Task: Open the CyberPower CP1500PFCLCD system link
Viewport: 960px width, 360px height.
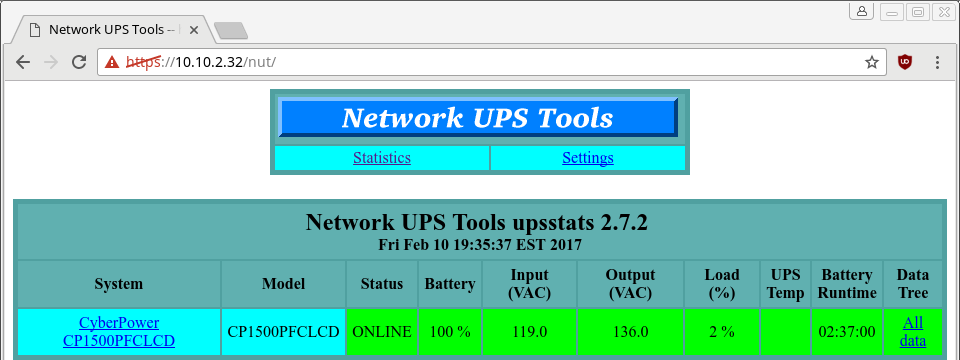Action: coord(119,332)
